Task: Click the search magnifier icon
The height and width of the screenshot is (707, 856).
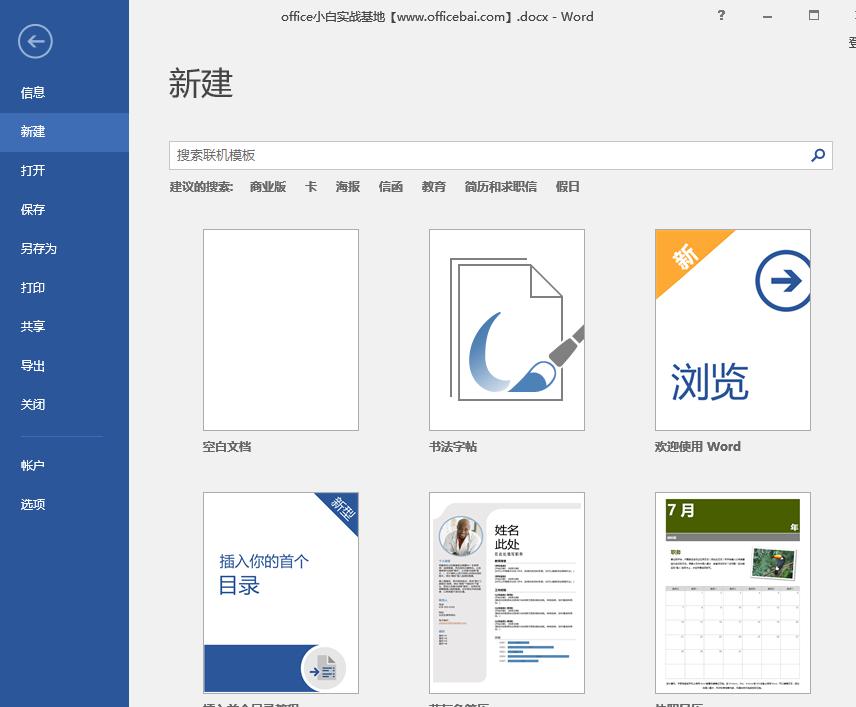Action: [820, 156]
